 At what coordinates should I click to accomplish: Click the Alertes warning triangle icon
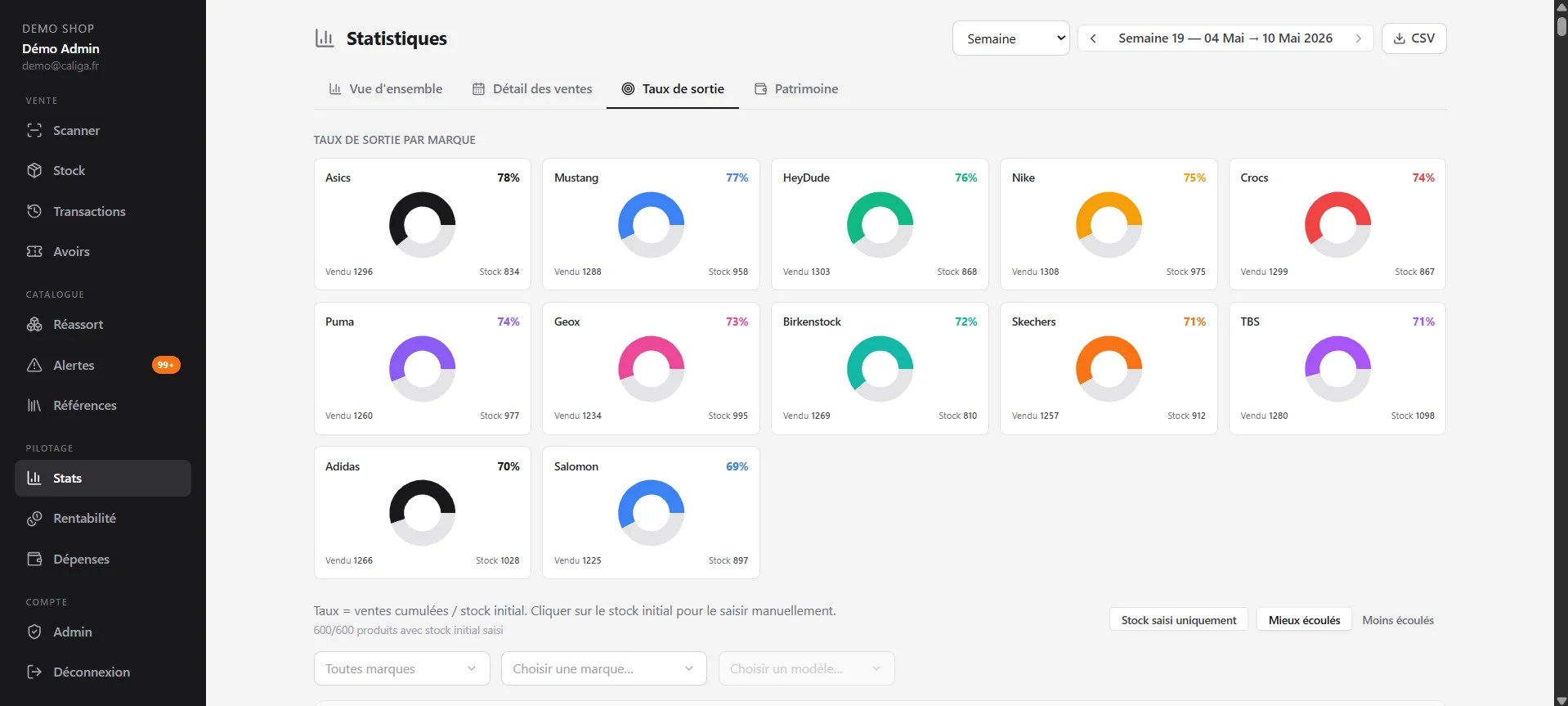pyautogui.click(x=34, y=365)
